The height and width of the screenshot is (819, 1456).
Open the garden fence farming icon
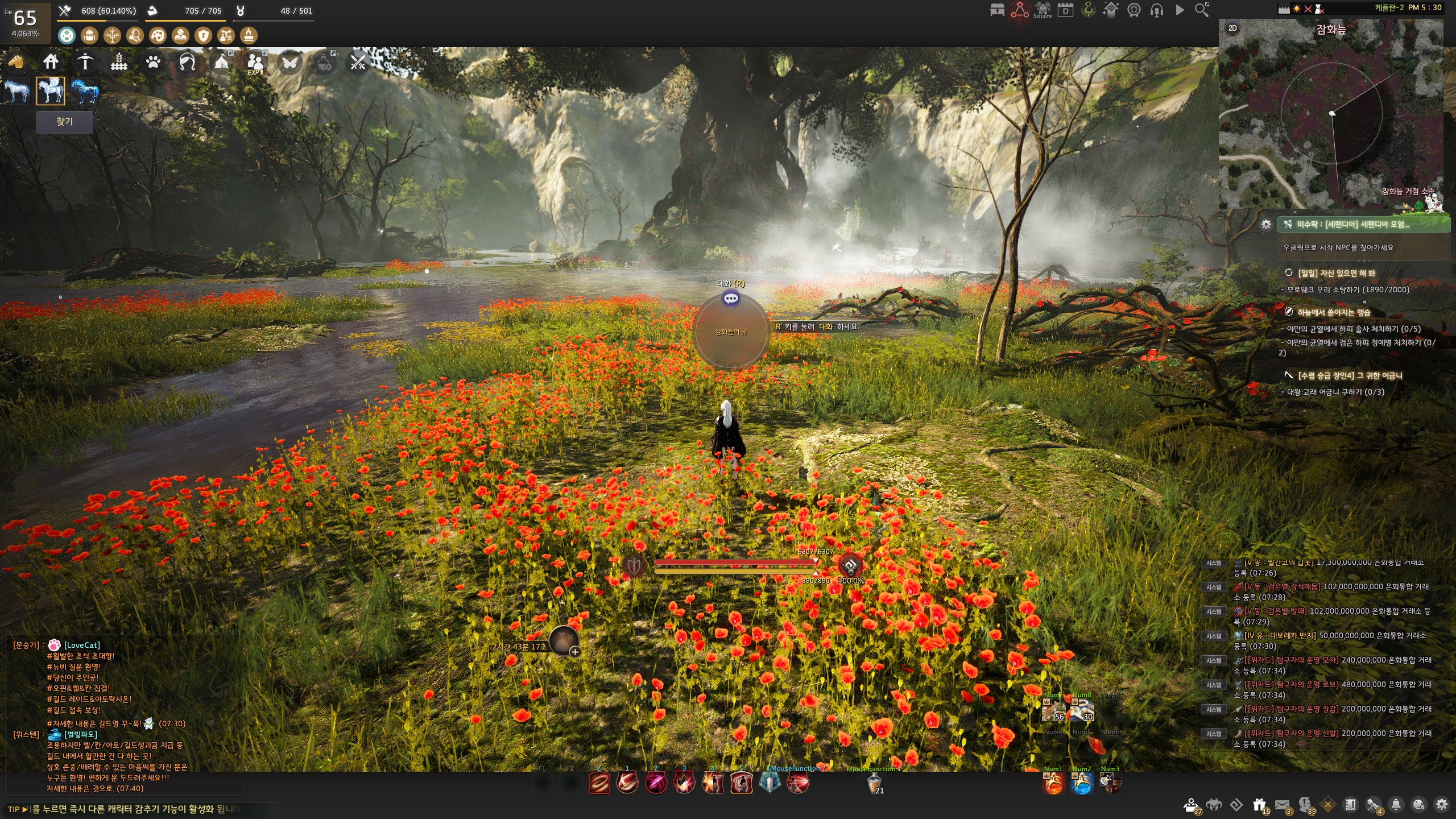(119, 61)
